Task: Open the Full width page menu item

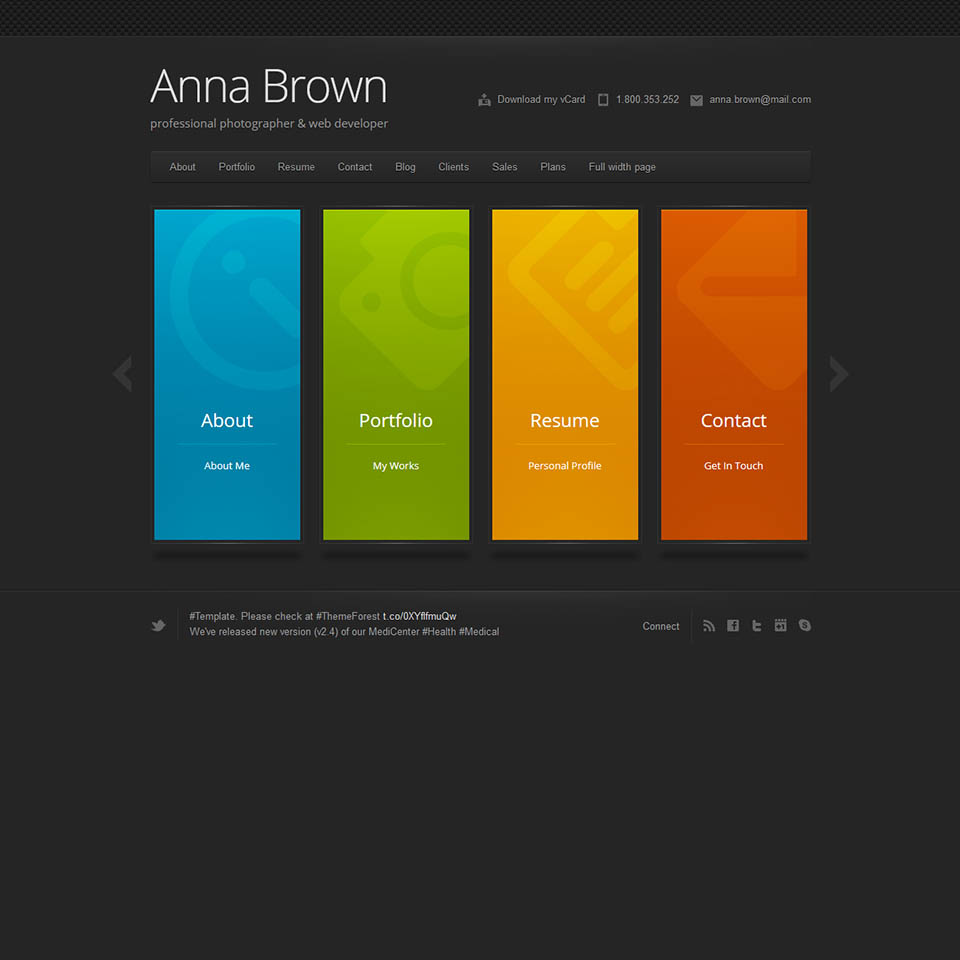Action: click(x=622, y=167)
